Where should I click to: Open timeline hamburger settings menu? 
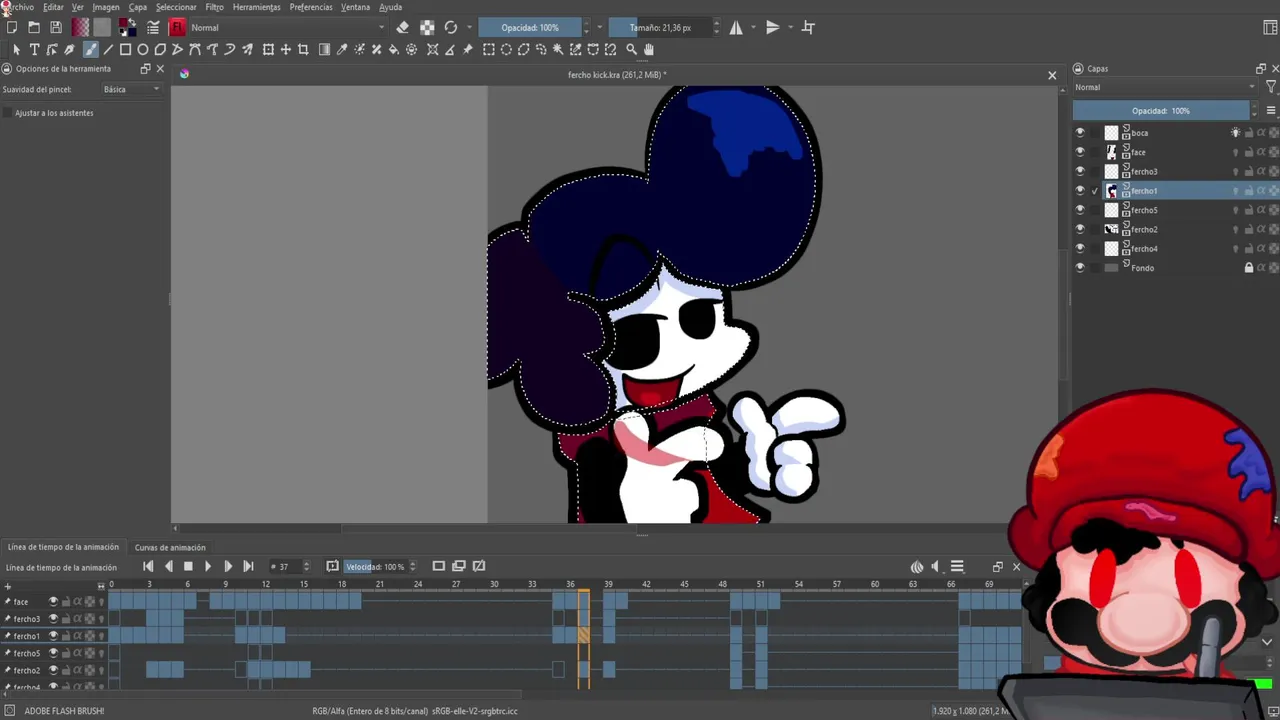(957, 567)
